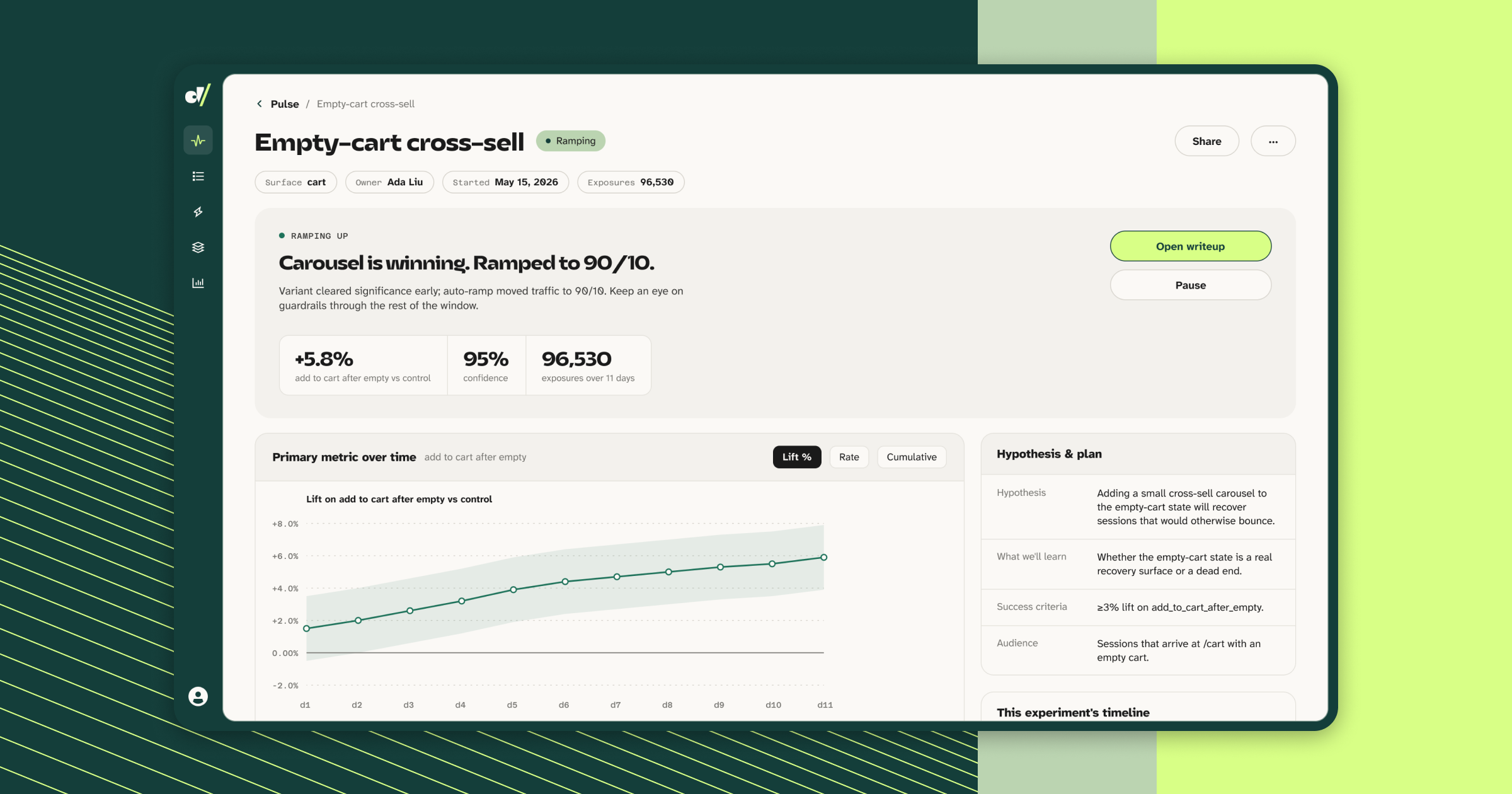The width and height of the screenshot is (1512, 794).
Task: Go to the Pulse breadcrumb link
Action: 285,104
